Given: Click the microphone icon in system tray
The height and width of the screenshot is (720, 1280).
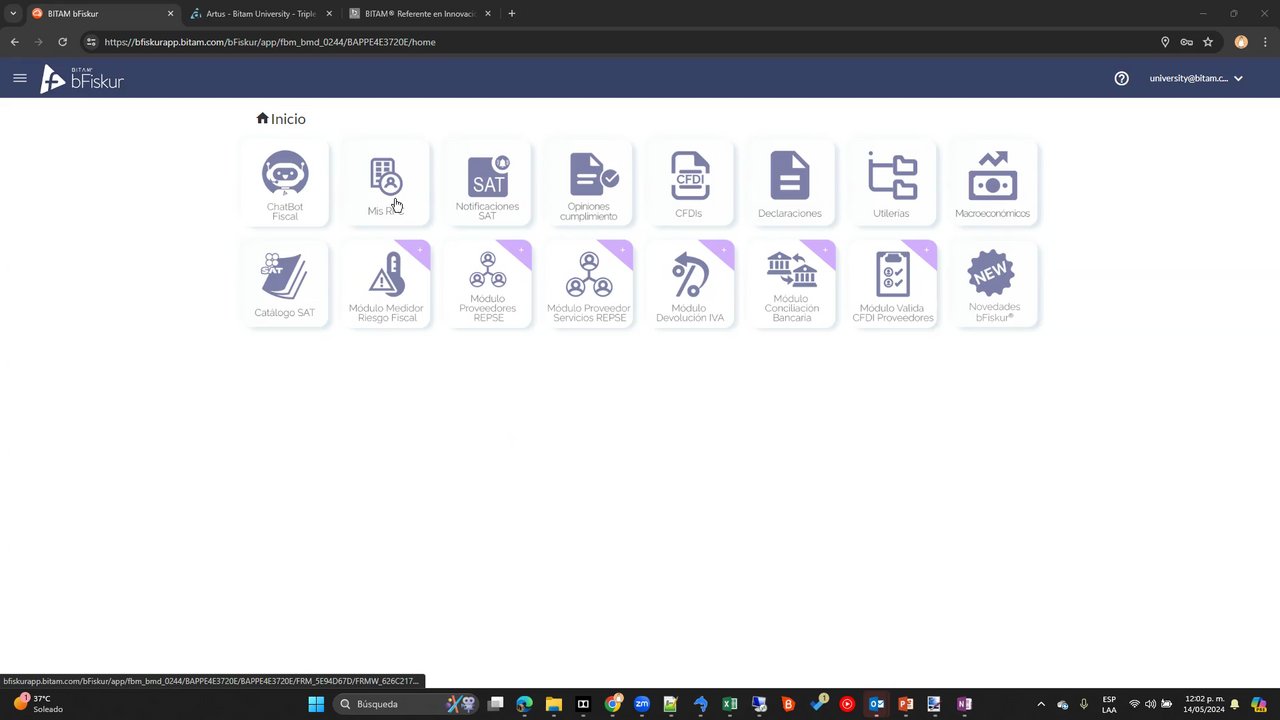Looking at the screenshot, I should 1084,704.
